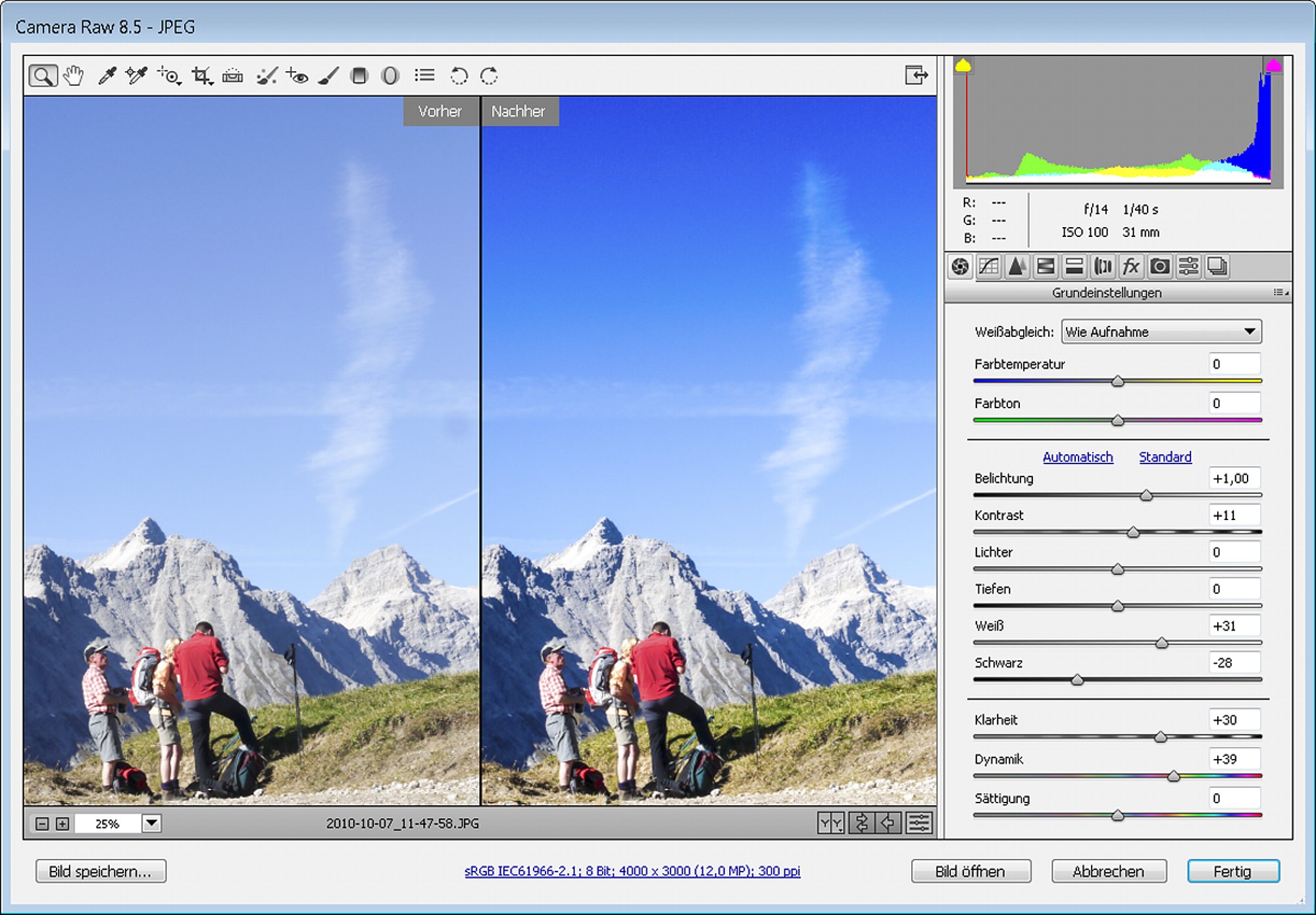Click the Nachher label on preview

click(x=519, y=111)
